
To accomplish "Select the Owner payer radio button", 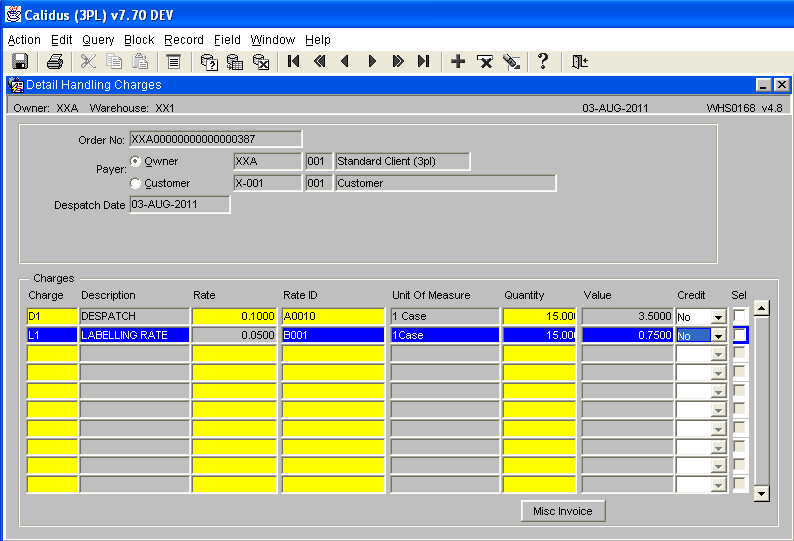I will tap(135, 161).
